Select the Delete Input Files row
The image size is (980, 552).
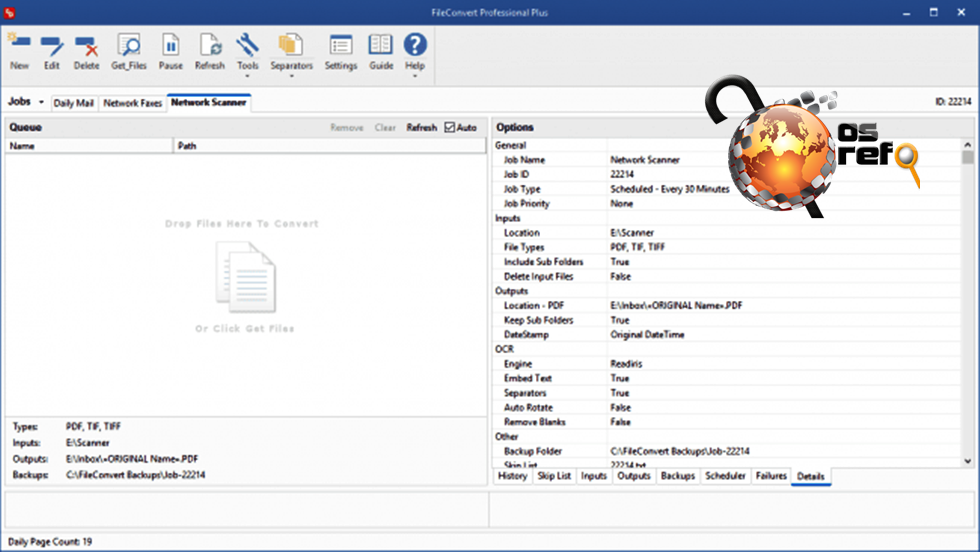[727, 276]
